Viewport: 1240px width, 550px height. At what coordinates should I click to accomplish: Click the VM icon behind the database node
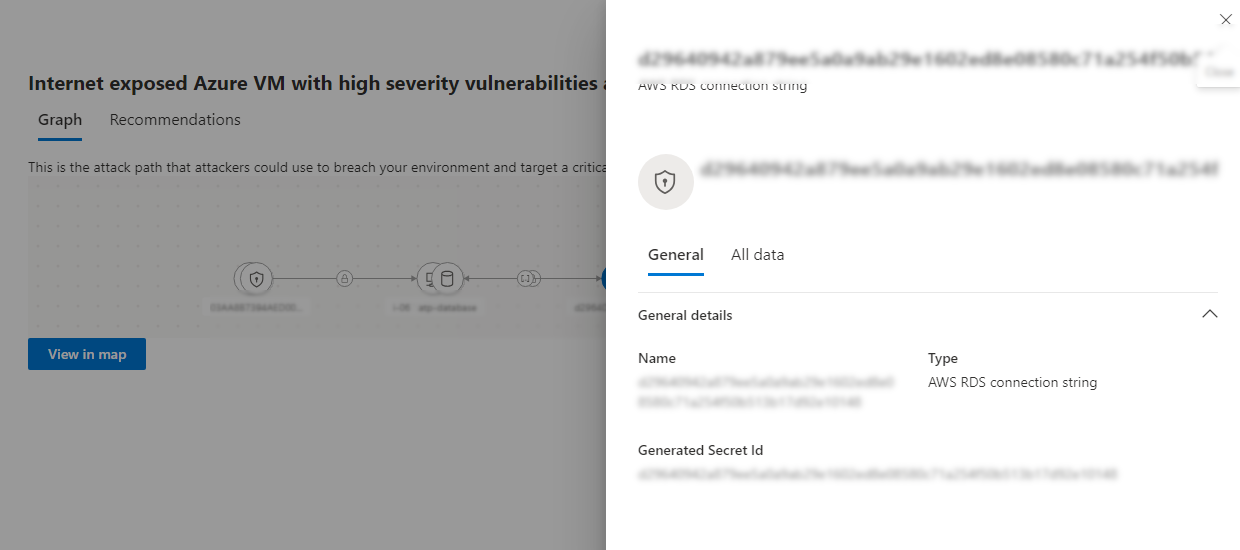click(428, 279)
